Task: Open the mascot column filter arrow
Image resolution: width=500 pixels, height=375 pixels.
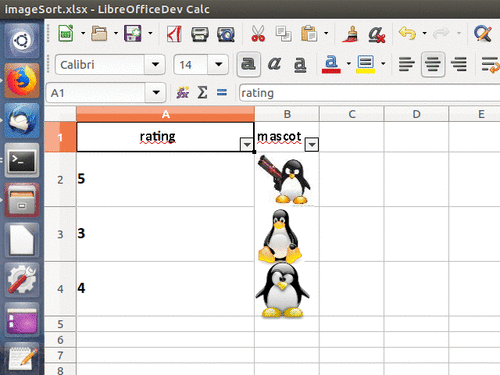Action: pyautogui.click(x=312, y=144)
